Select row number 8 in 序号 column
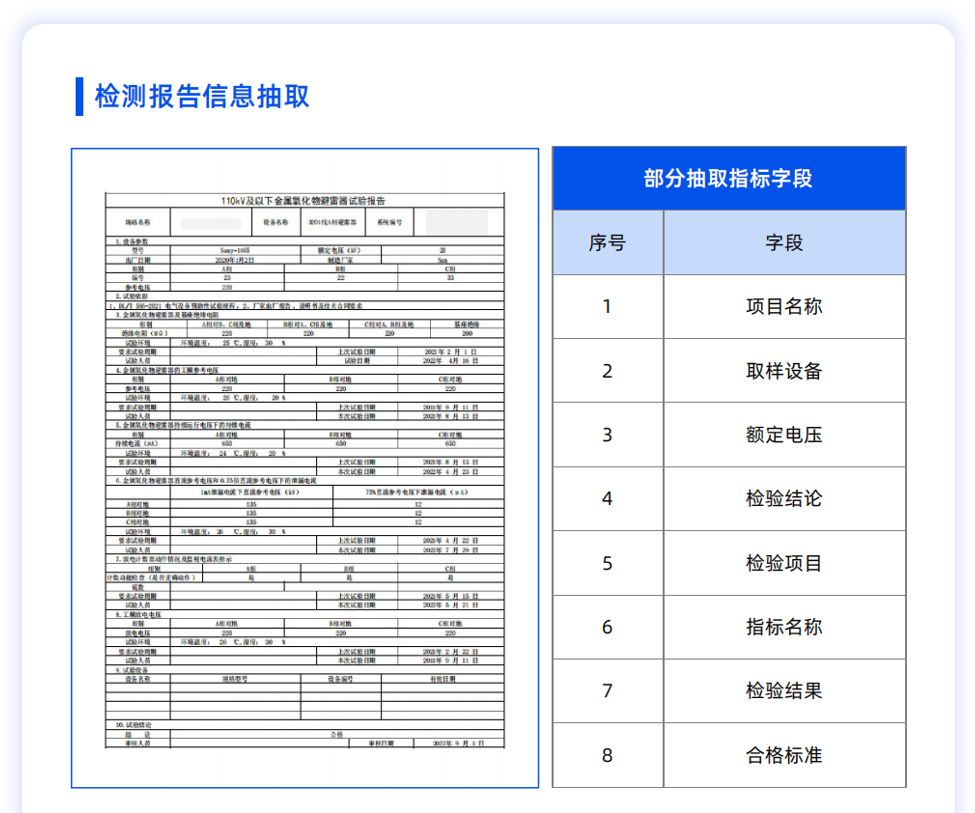Viewport: 975px width, 813px height. pyautogui.click(x=607, y=755)
